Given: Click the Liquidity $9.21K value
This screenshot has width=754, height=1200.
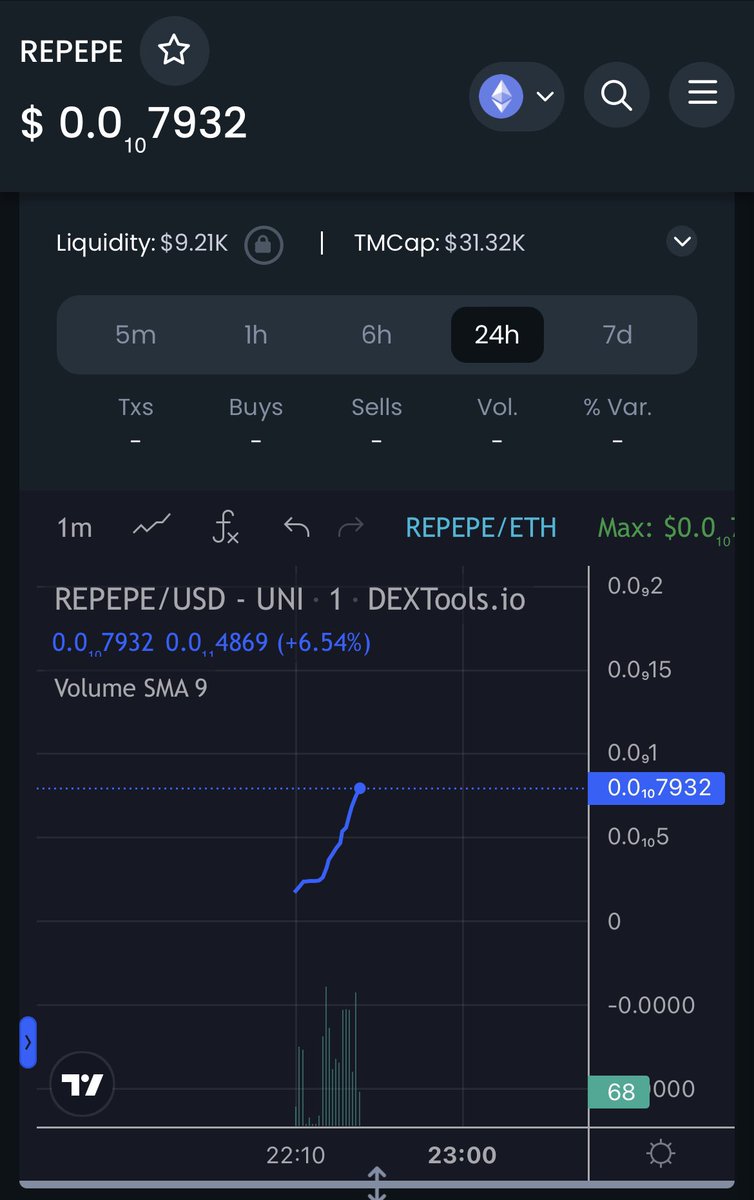Looking at the screenshot, I should 194,243.
